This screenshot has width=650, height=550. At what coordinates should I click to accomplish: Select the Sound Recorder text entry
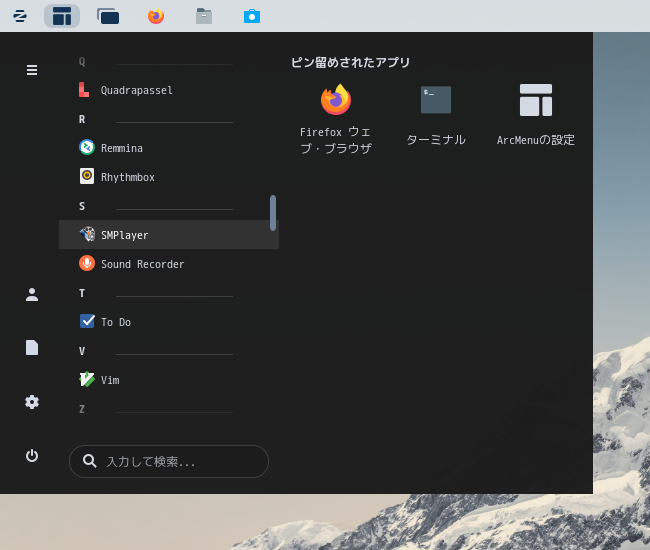[x=143, y=264]
